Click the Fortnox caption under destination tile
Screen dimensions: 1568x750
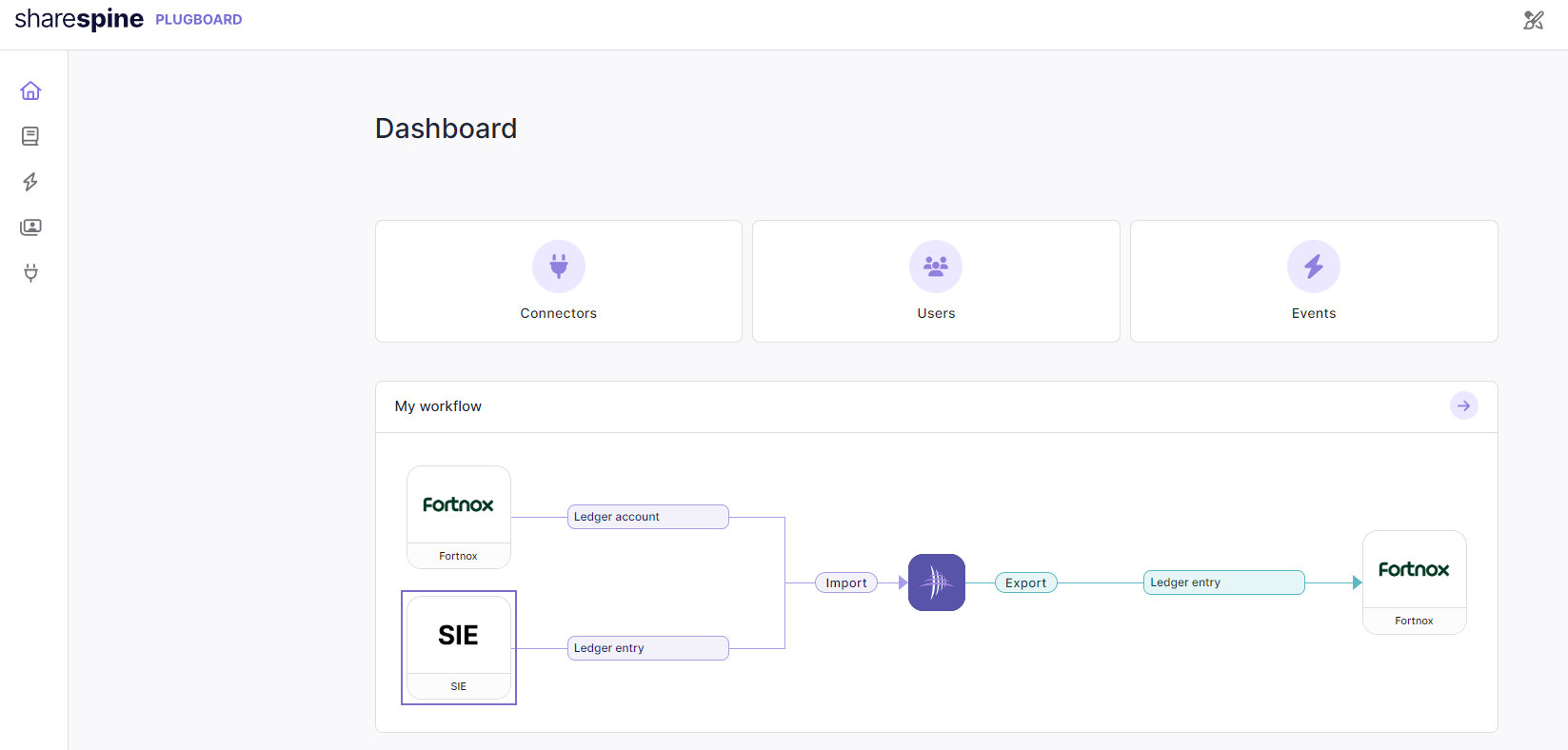[x=1415, y=621]
